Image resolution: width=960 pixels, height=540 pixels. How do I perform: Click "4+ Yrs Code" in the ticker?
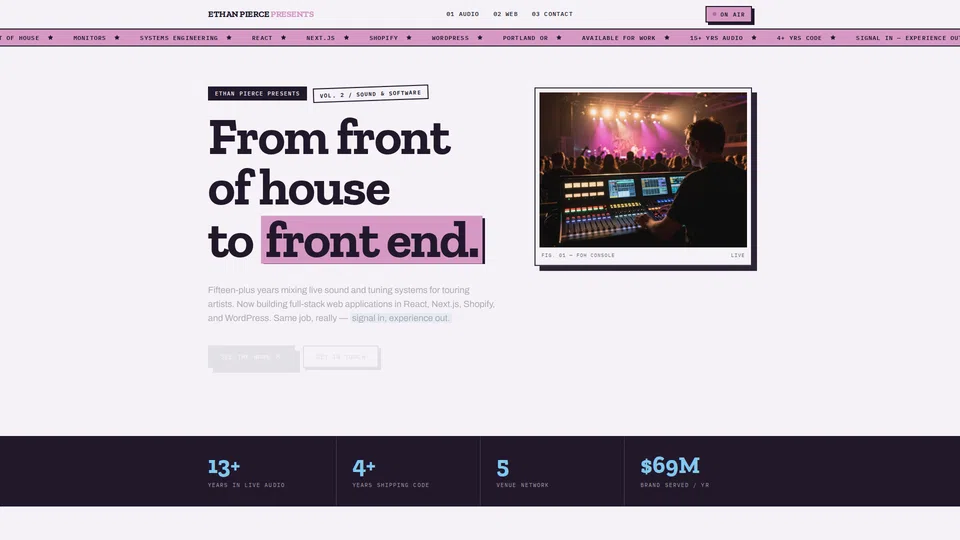coord(799,38)
